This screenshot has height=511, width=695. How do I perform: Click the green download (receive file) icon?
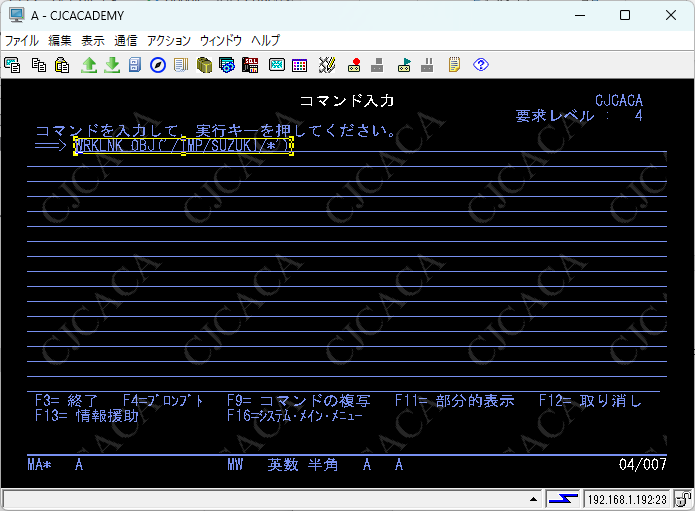(112, 65)
